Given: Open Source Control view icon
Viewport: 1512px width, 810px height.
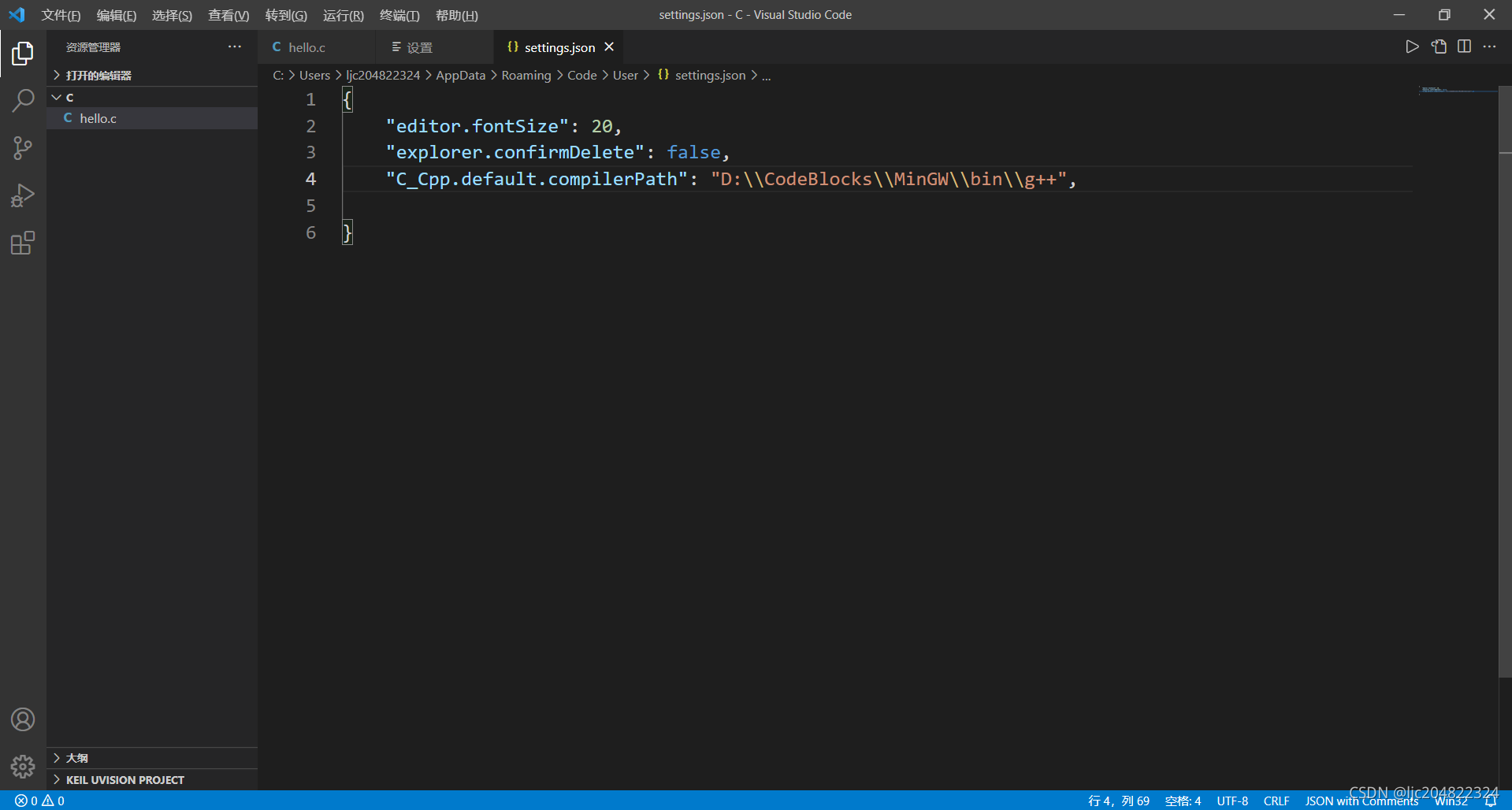Looking at the screenshot, I should coord(23,148).
